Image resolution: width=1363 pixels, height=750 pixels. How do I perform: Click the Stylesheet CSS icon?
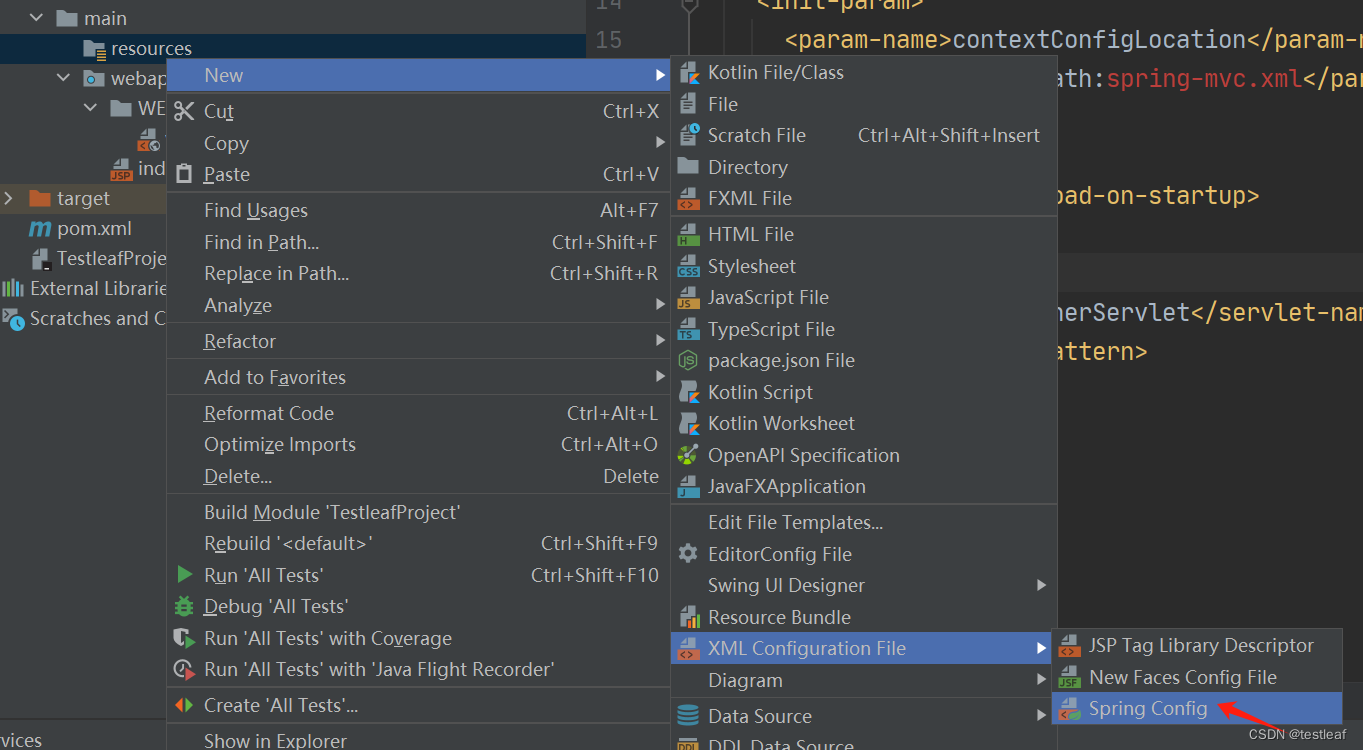pyautogui.click(x=688, y=267)
